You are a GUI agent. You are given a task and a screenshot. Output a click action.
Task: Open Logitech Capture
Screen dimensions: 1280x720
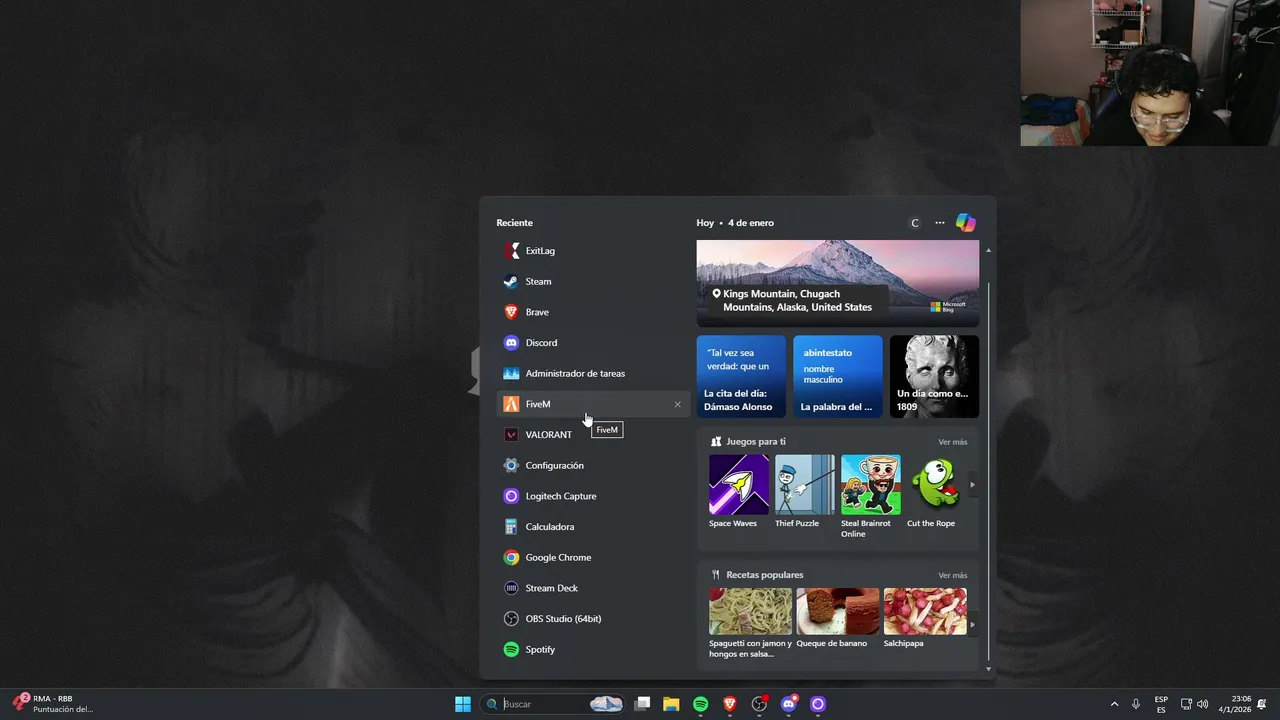tap(592, 496)
